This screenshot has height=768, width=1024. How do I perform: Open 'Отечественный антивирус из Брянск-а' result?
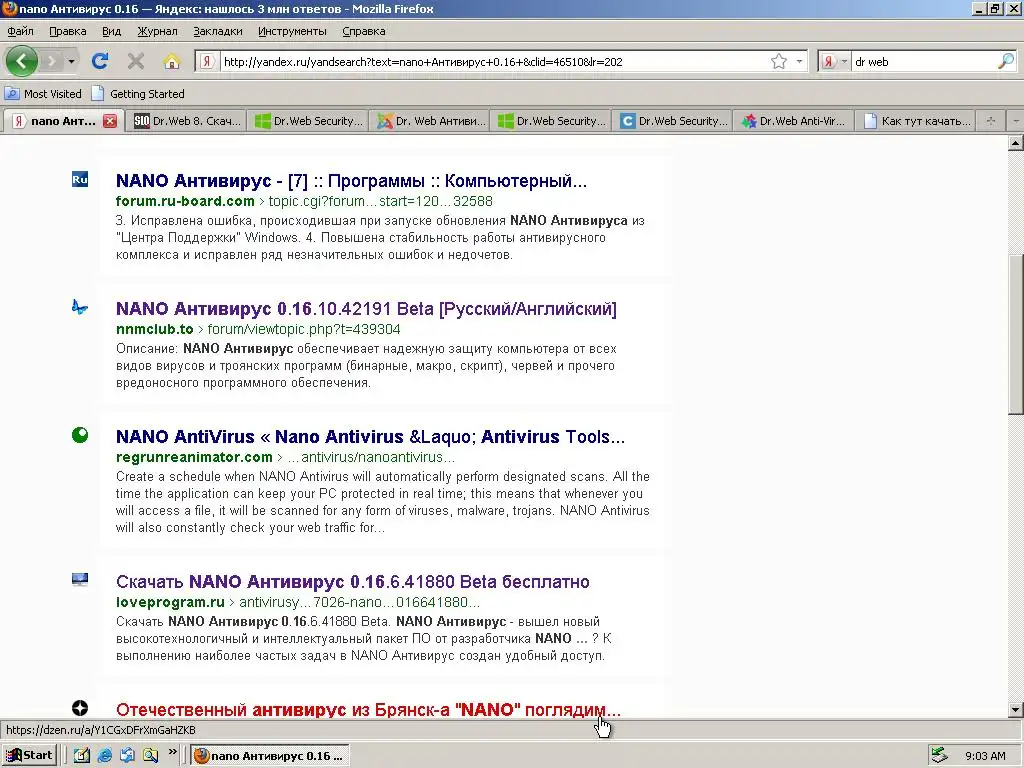(368, 710)
